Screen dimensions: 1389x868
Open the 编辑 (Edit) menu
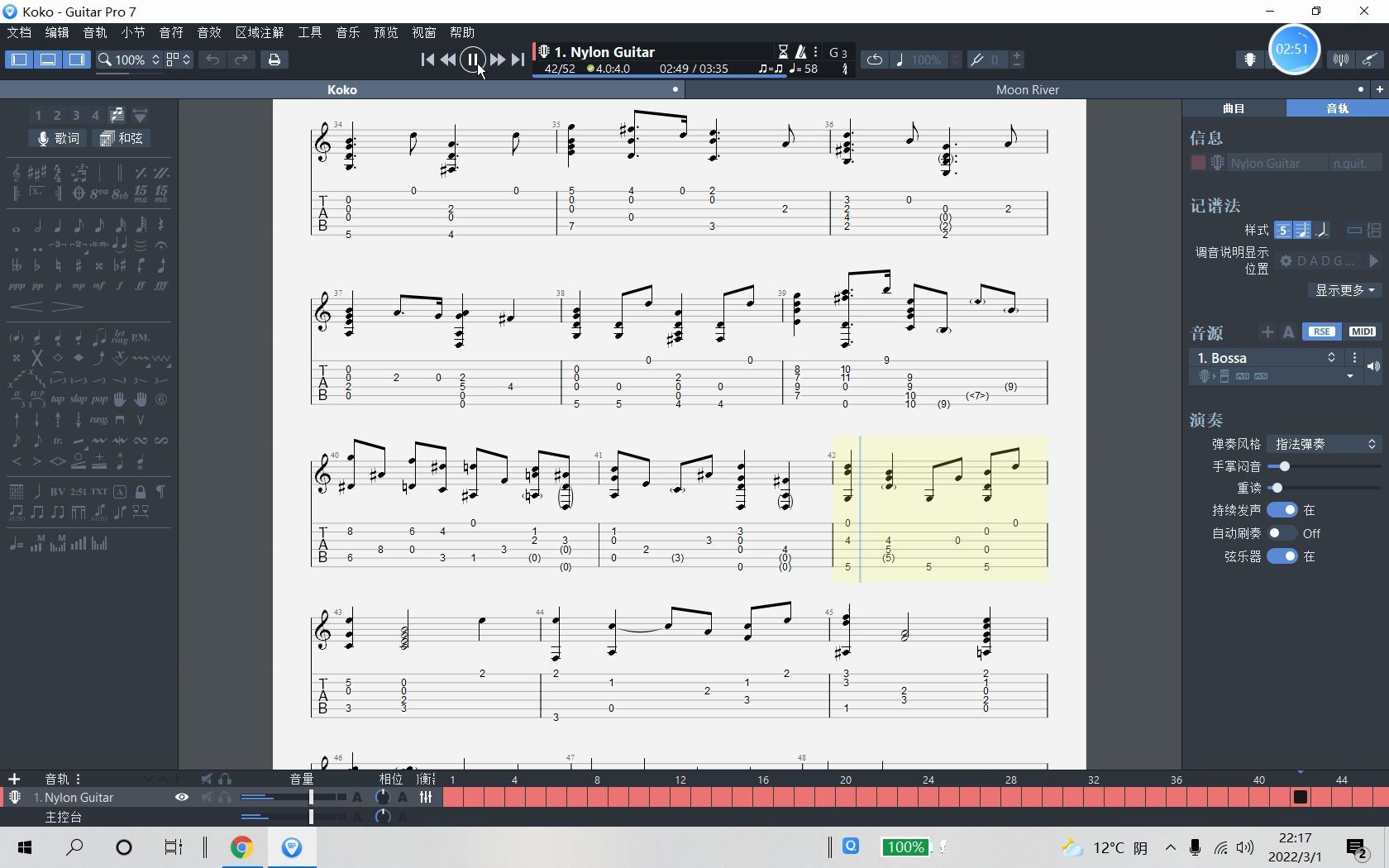pyautogui.click(x=57, y=32)
